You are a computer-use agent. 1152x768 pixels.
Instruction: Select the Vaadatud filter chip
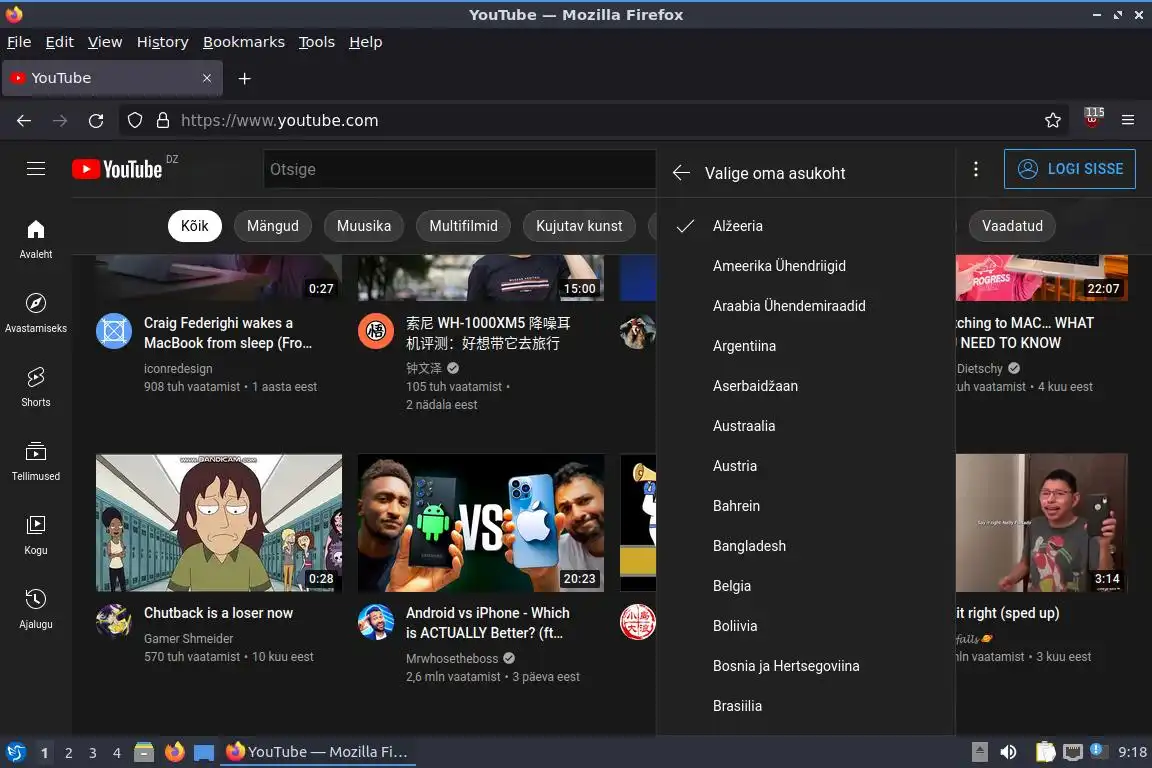[x=1012, y=226]
